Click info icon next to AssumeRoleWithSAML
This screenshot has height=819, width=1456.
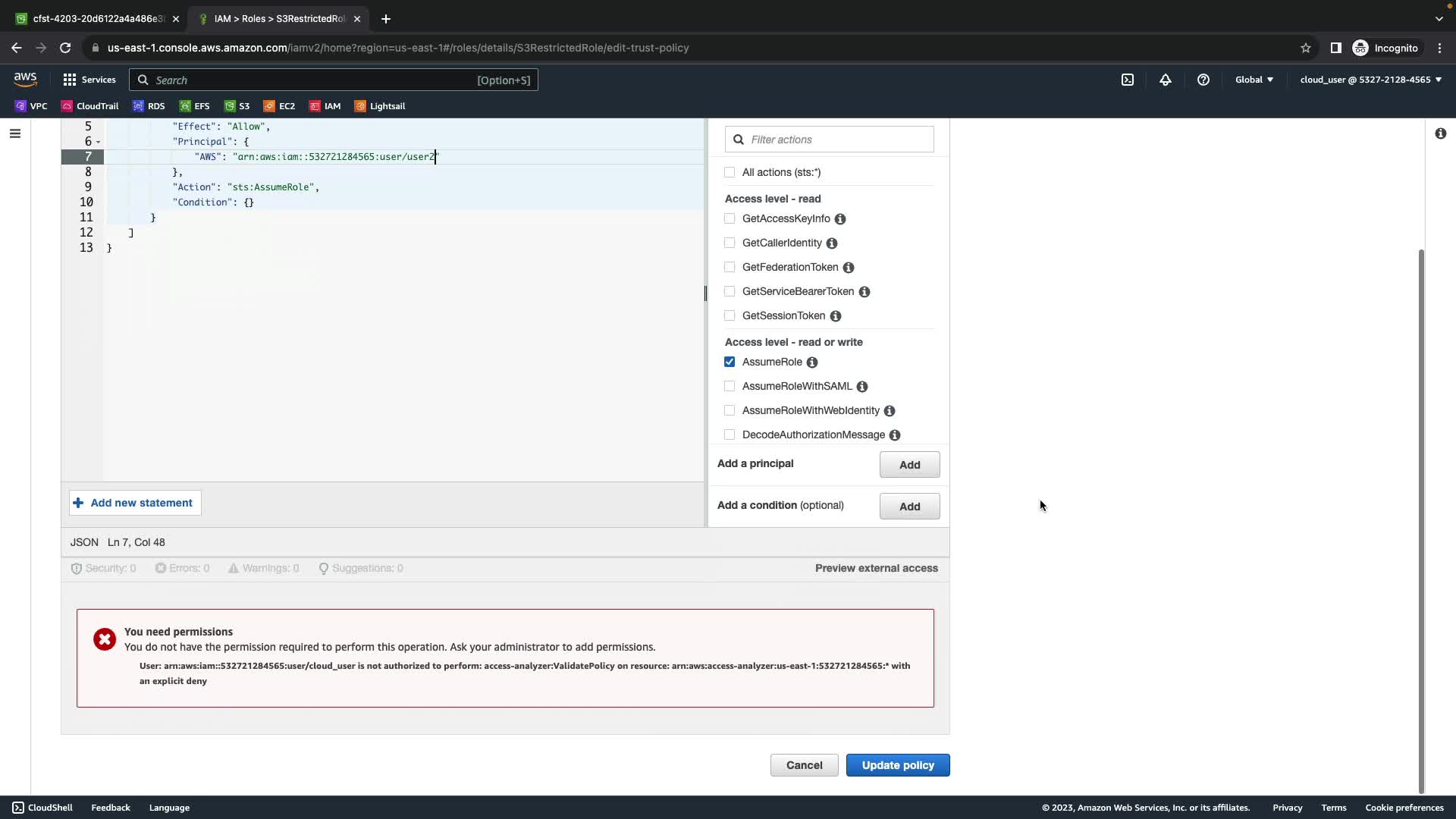coord(862,387)
